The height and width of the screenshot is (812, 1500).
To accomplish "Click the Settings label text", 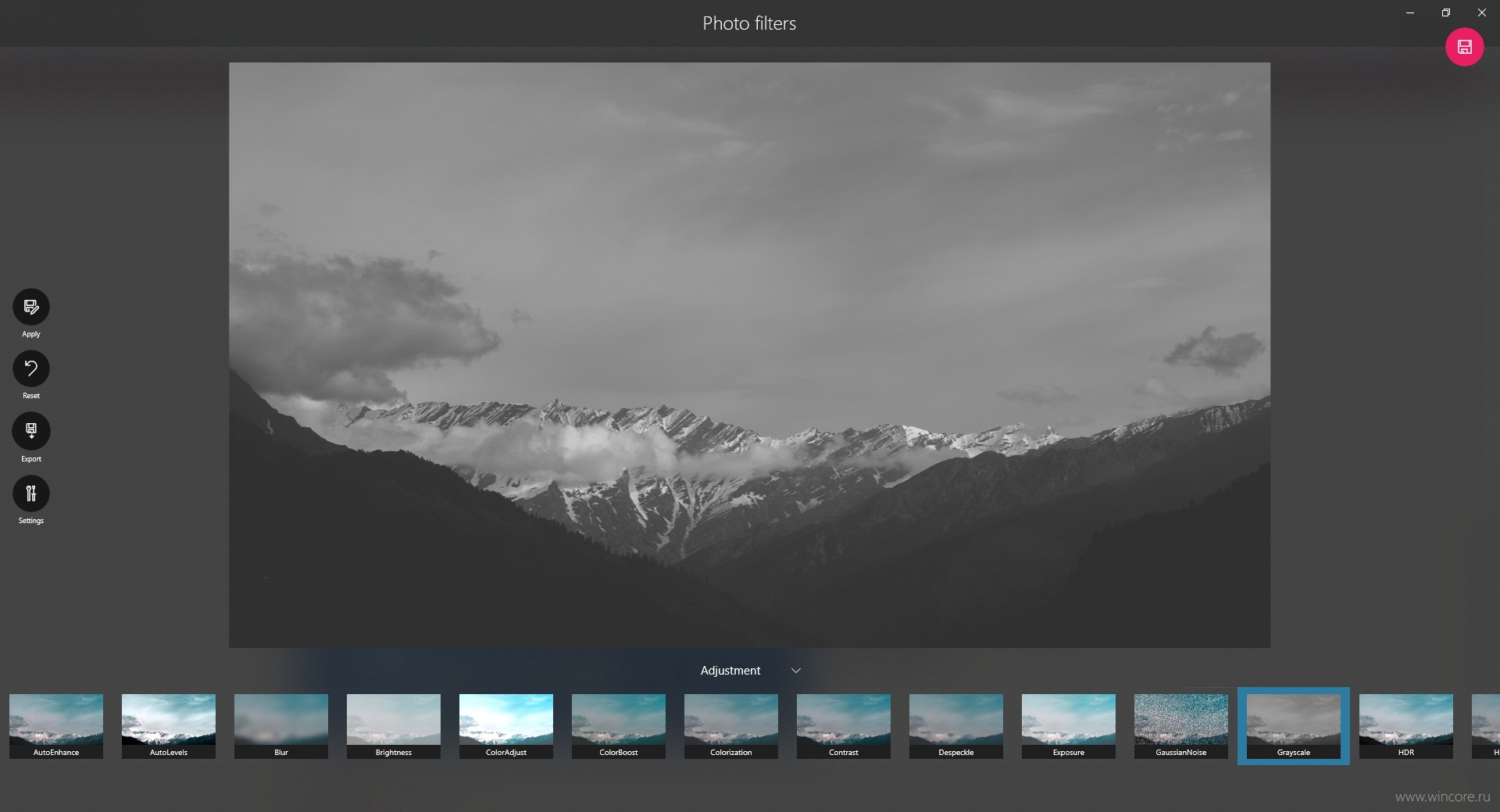I will pos(31,521).
